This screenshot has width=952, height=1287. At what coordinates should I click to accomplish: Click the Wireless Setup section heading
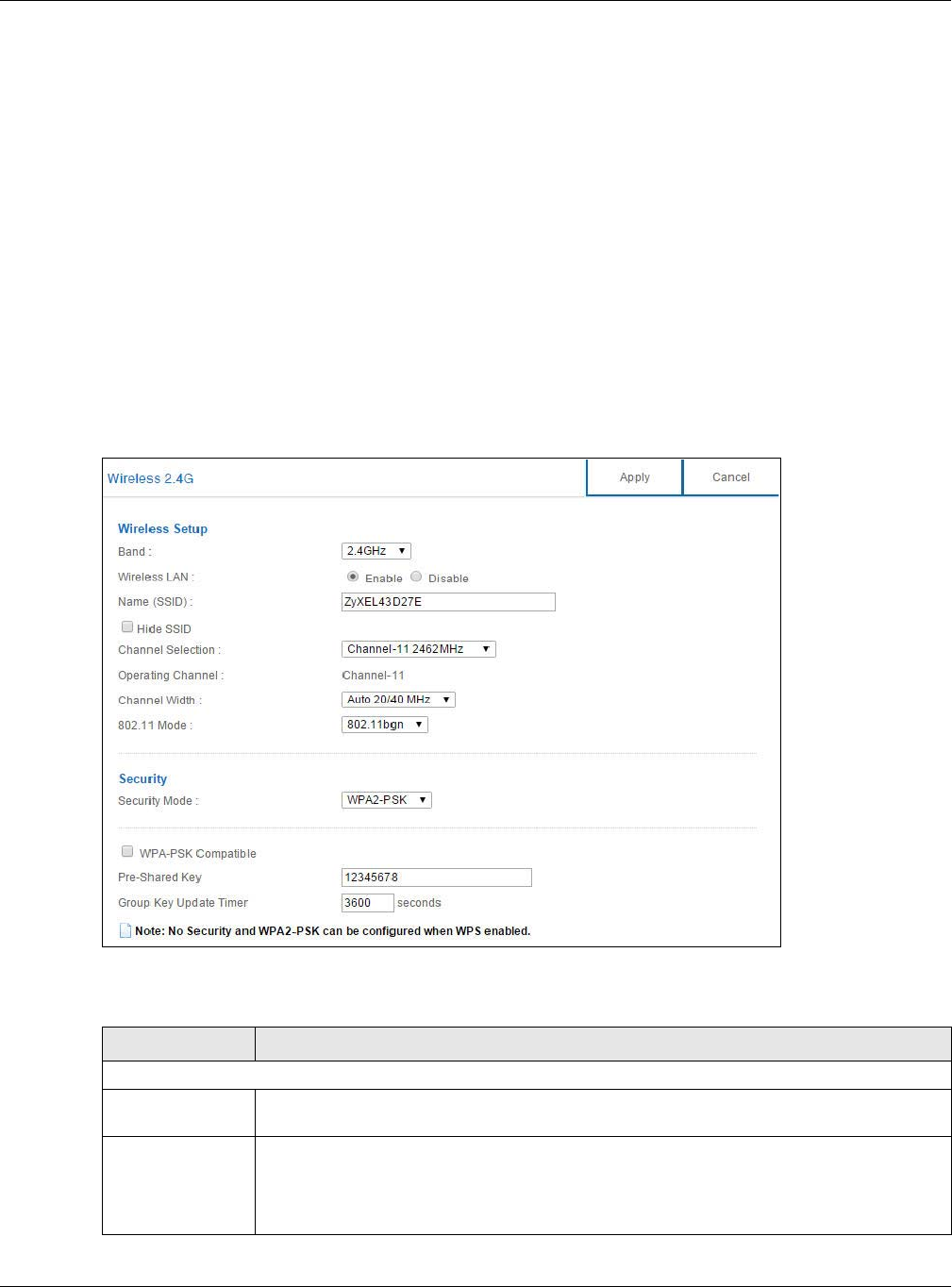(162, 528)
